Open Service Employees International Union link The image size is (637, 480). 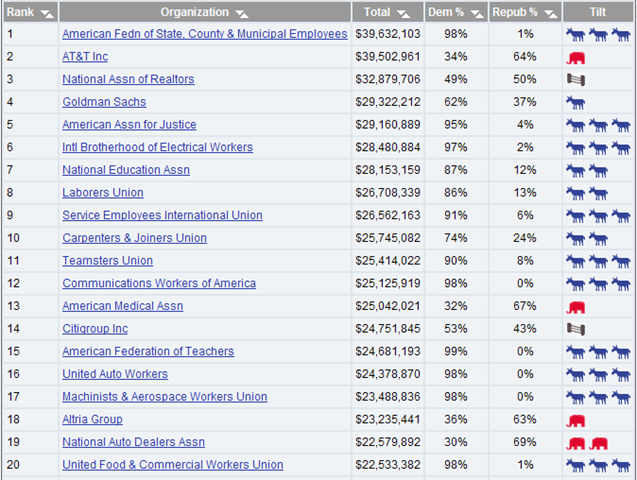[162, 216]
